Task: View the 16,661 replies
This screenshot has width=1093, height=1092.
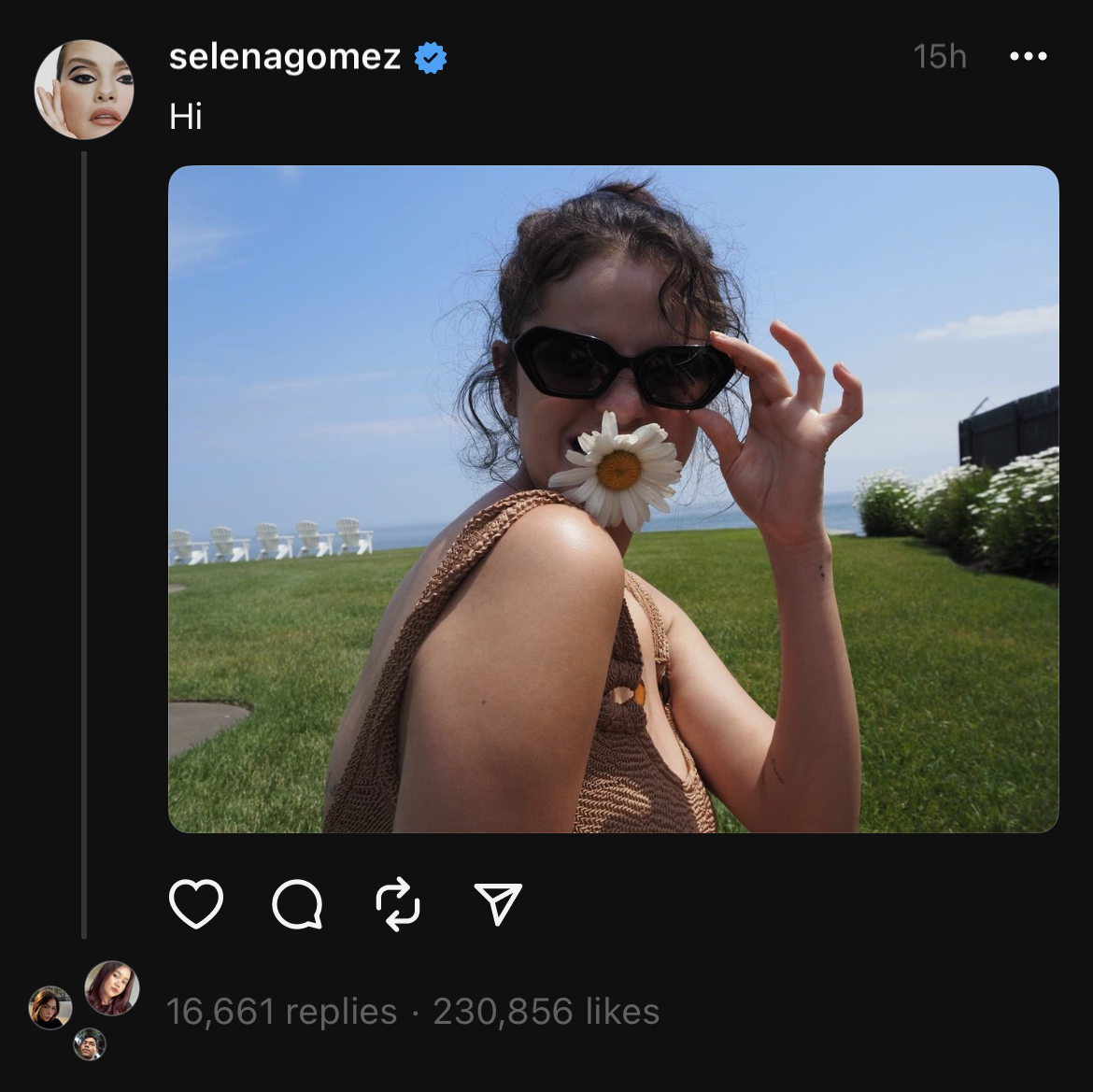Action: 281,1012
